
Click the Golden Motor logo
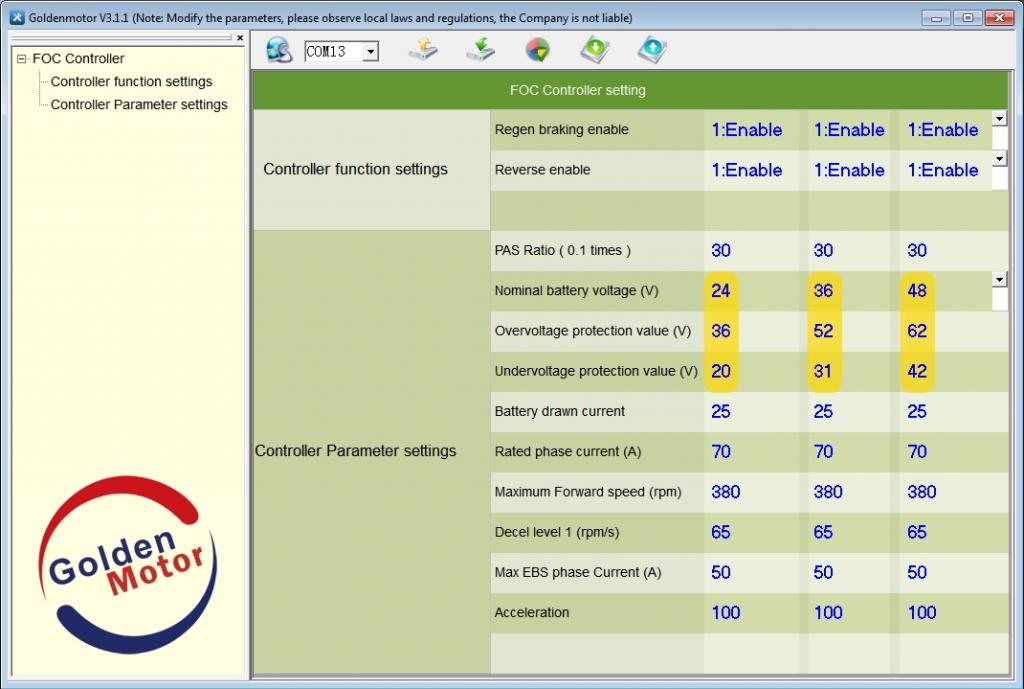point(126,564)
